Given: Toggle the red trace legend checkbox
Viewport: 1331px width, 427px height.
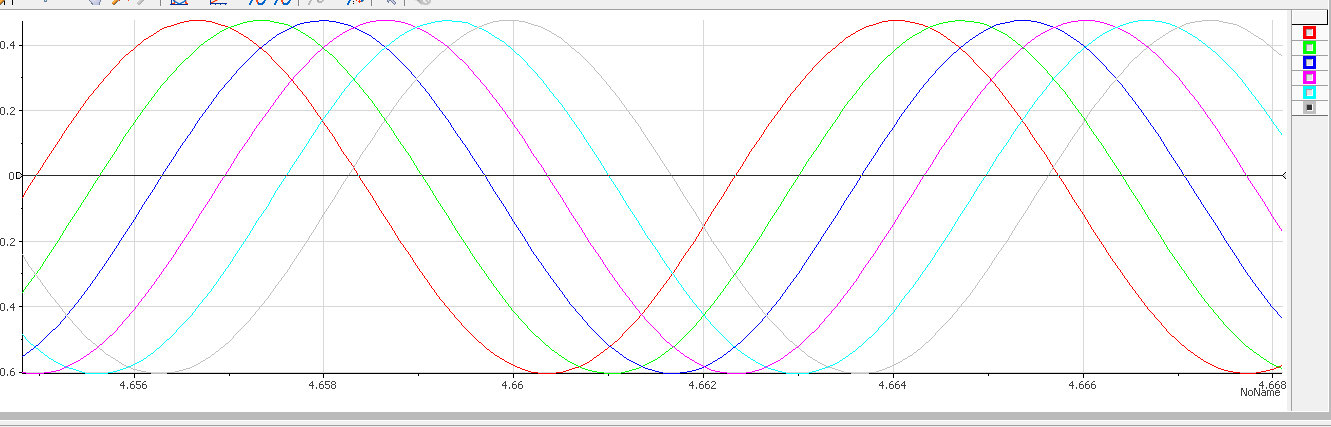Looking at the screenshot, I should [1309, 33].
